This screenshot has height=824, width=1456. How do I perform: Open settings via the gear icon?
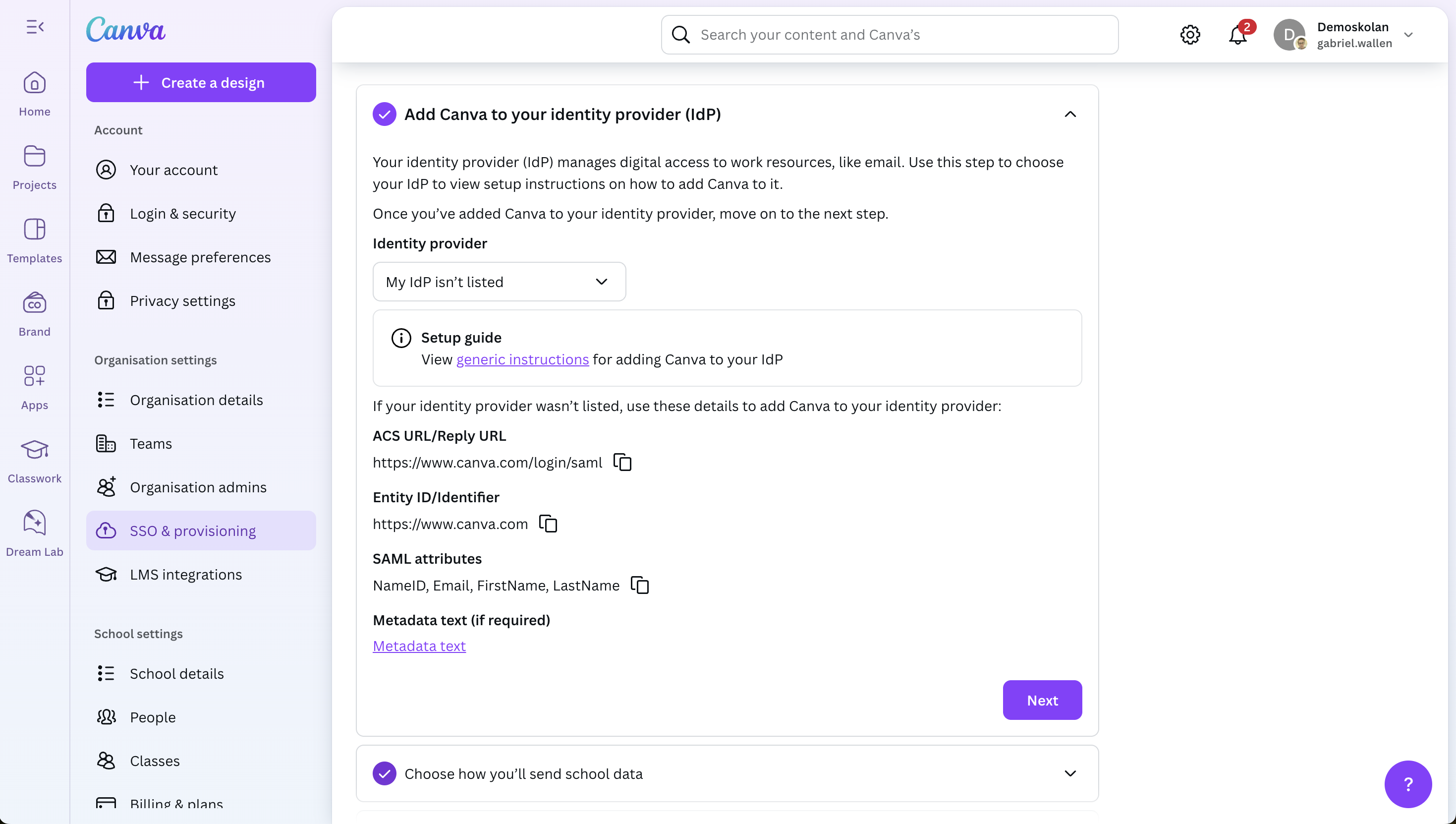[x=1190, y=35]
